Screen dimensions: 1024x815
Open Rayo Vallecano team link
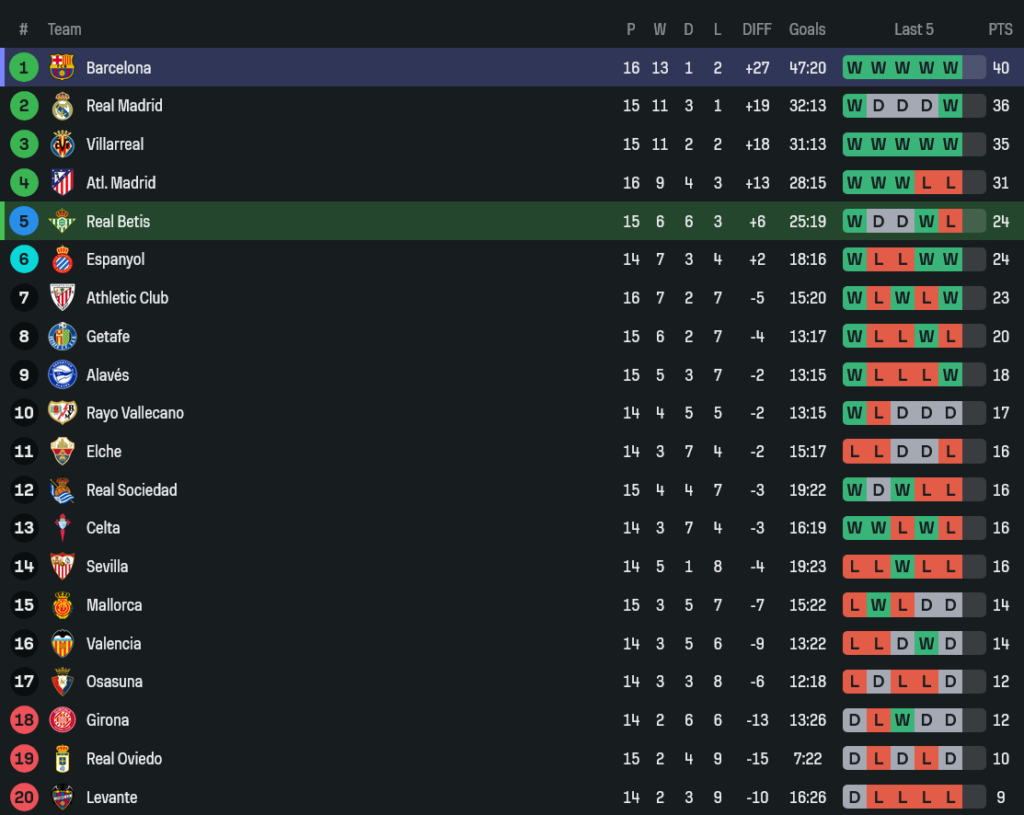[134, 413]
